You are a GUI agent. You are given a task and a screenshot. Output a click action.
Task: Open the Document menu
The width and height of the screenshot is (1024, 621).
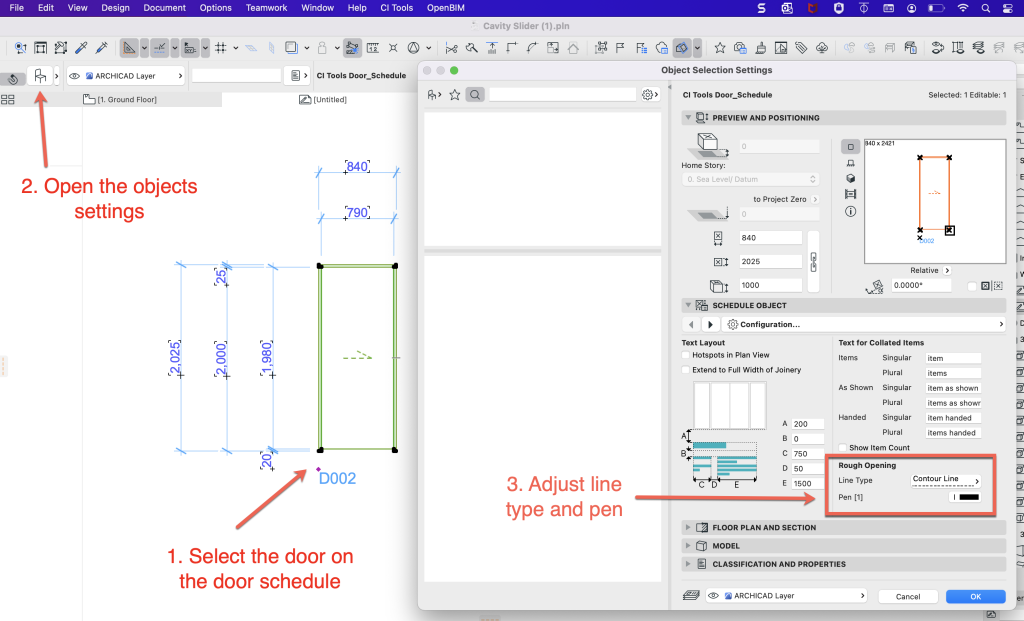coord(165,8)
